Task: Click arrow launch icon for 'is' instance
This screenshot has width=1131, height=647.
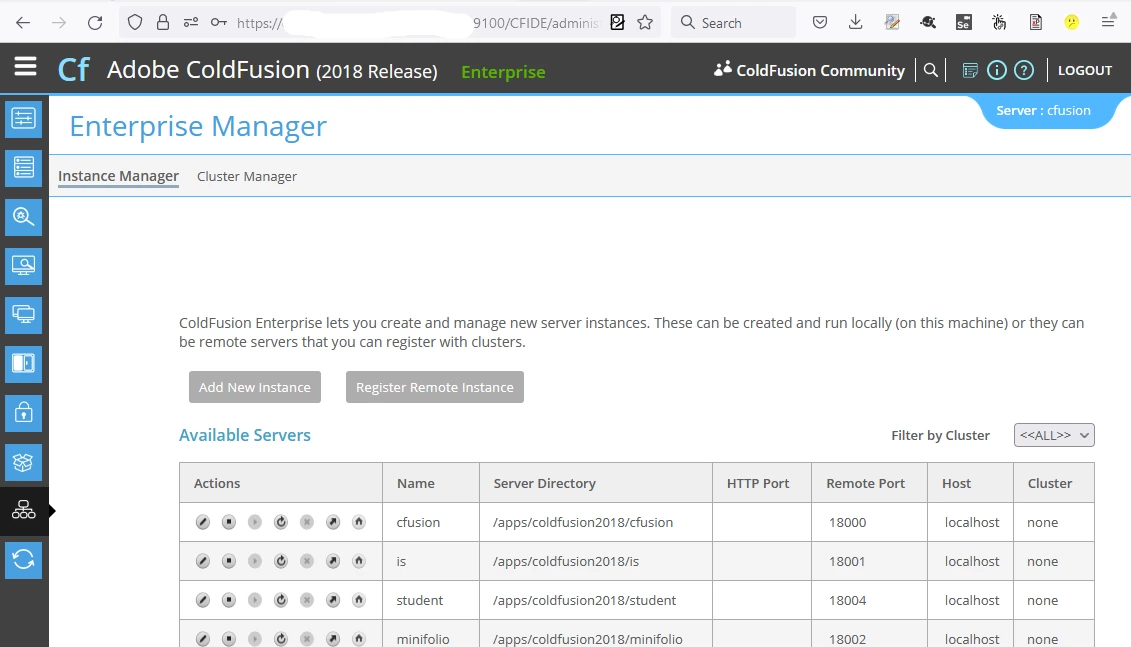Action: (333, 561)
